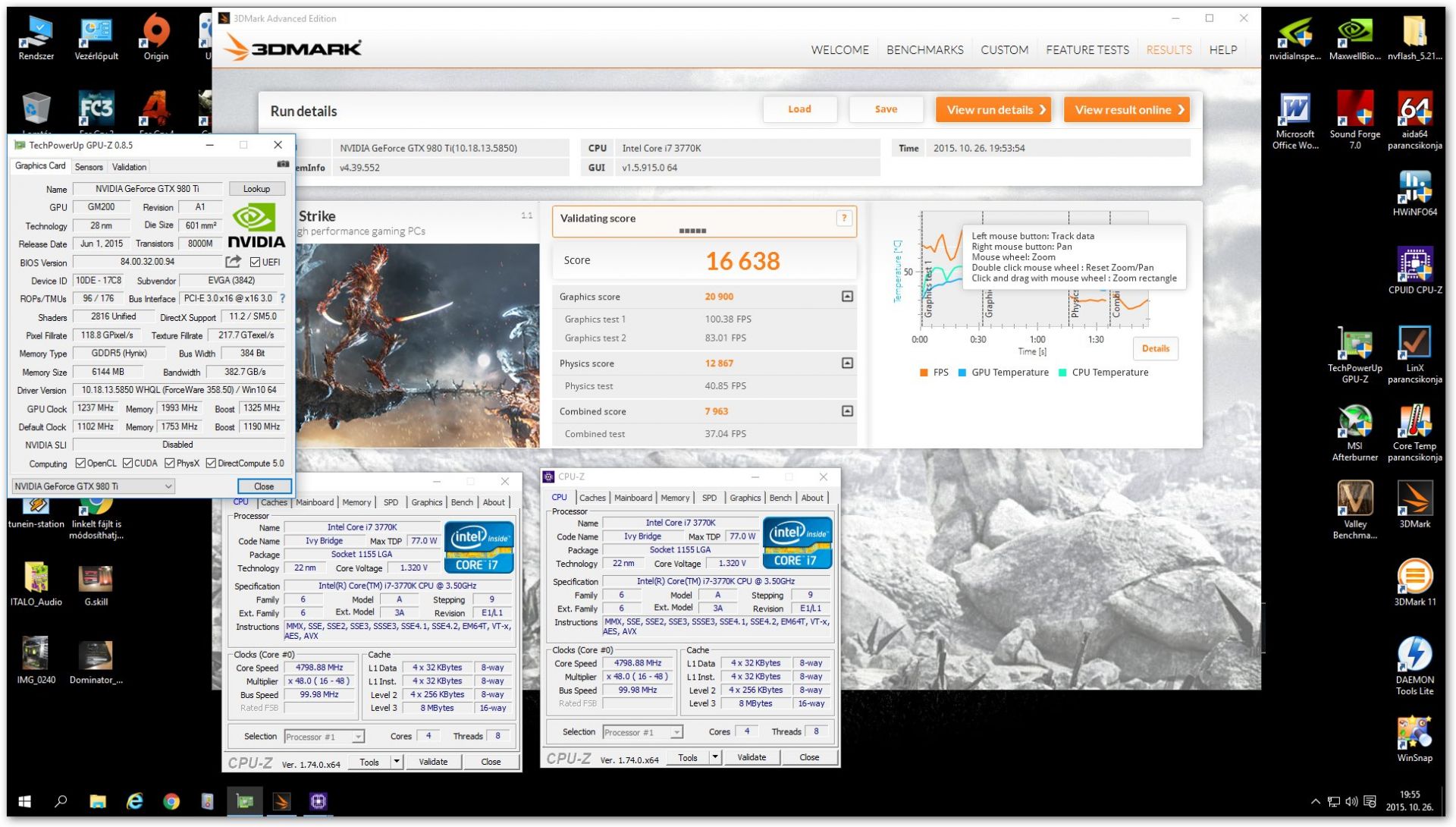Screen dimensions: 1456x827
Task: Click the GPU-Z BIOS share/export icon
Action: 233,262
